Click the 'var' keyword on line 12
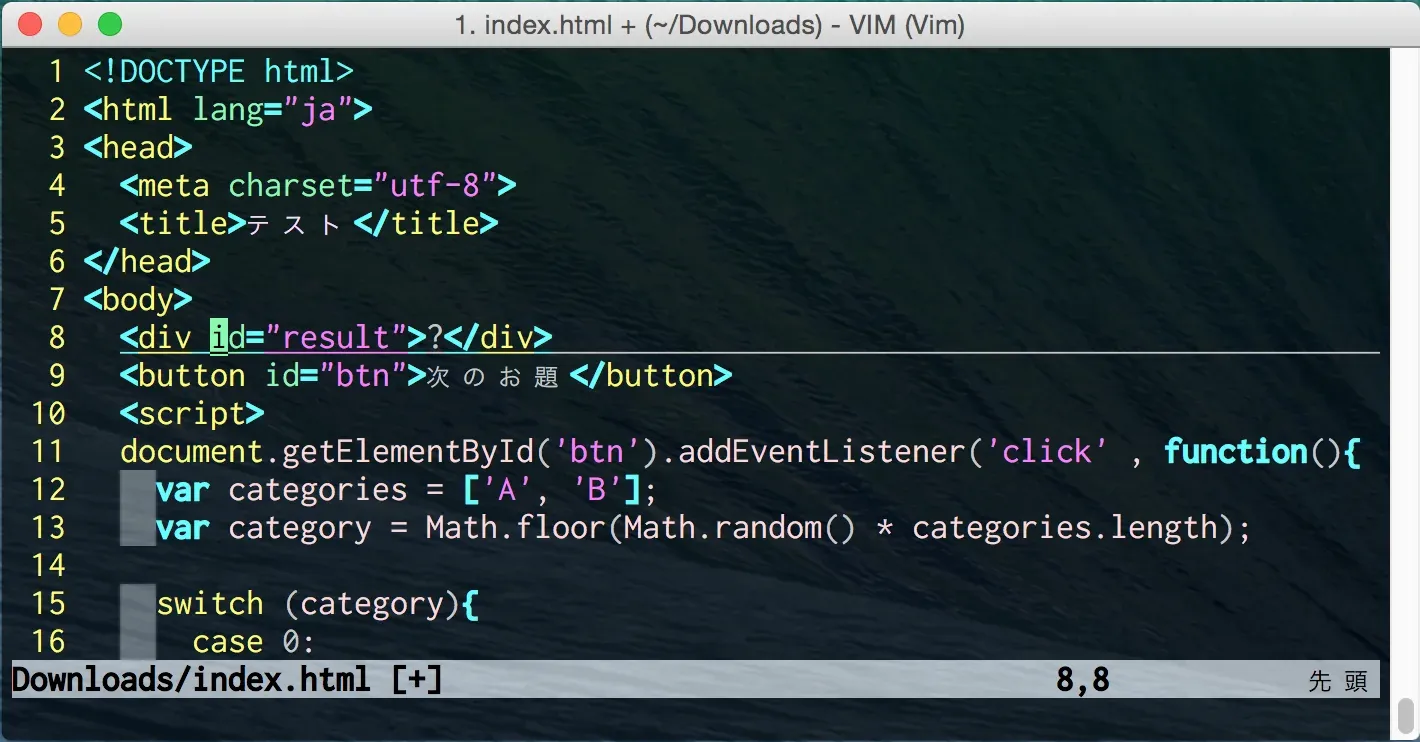 coord(183,490)
